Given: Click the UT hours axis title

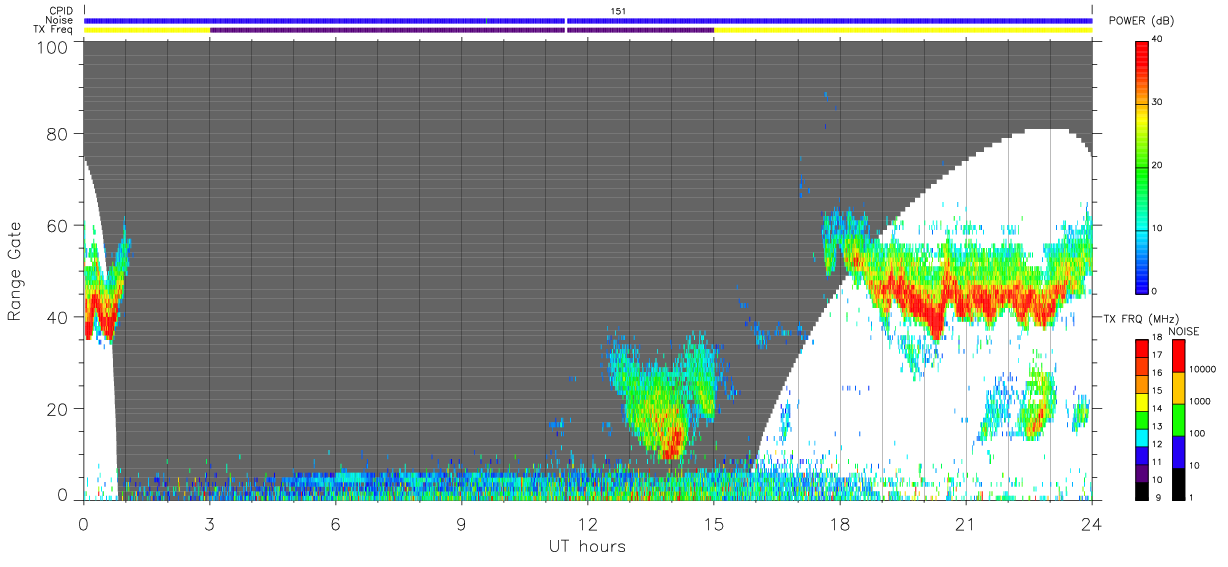Looking at the screenshot, I should tap(587, 546).
